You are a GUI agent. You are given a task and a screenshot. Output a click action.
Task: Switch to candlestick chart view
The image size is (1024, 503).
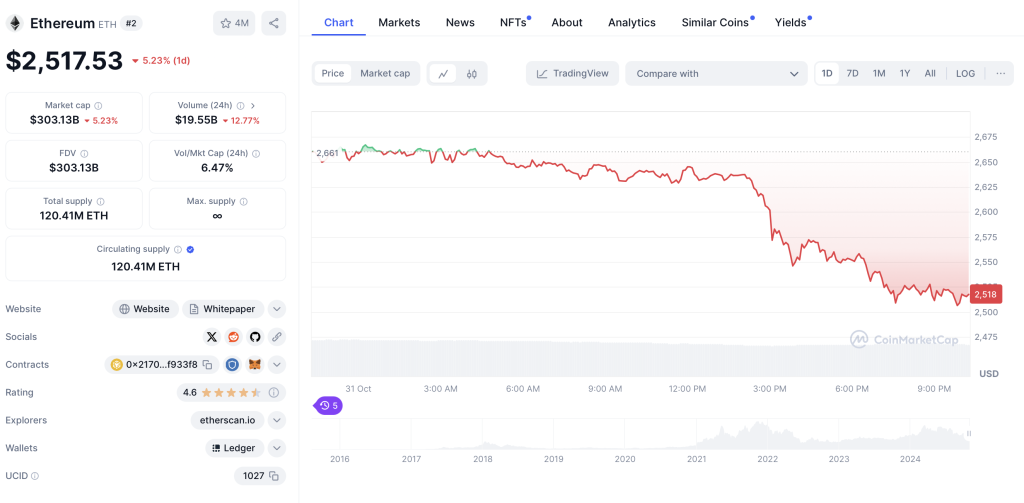point(472,74)
